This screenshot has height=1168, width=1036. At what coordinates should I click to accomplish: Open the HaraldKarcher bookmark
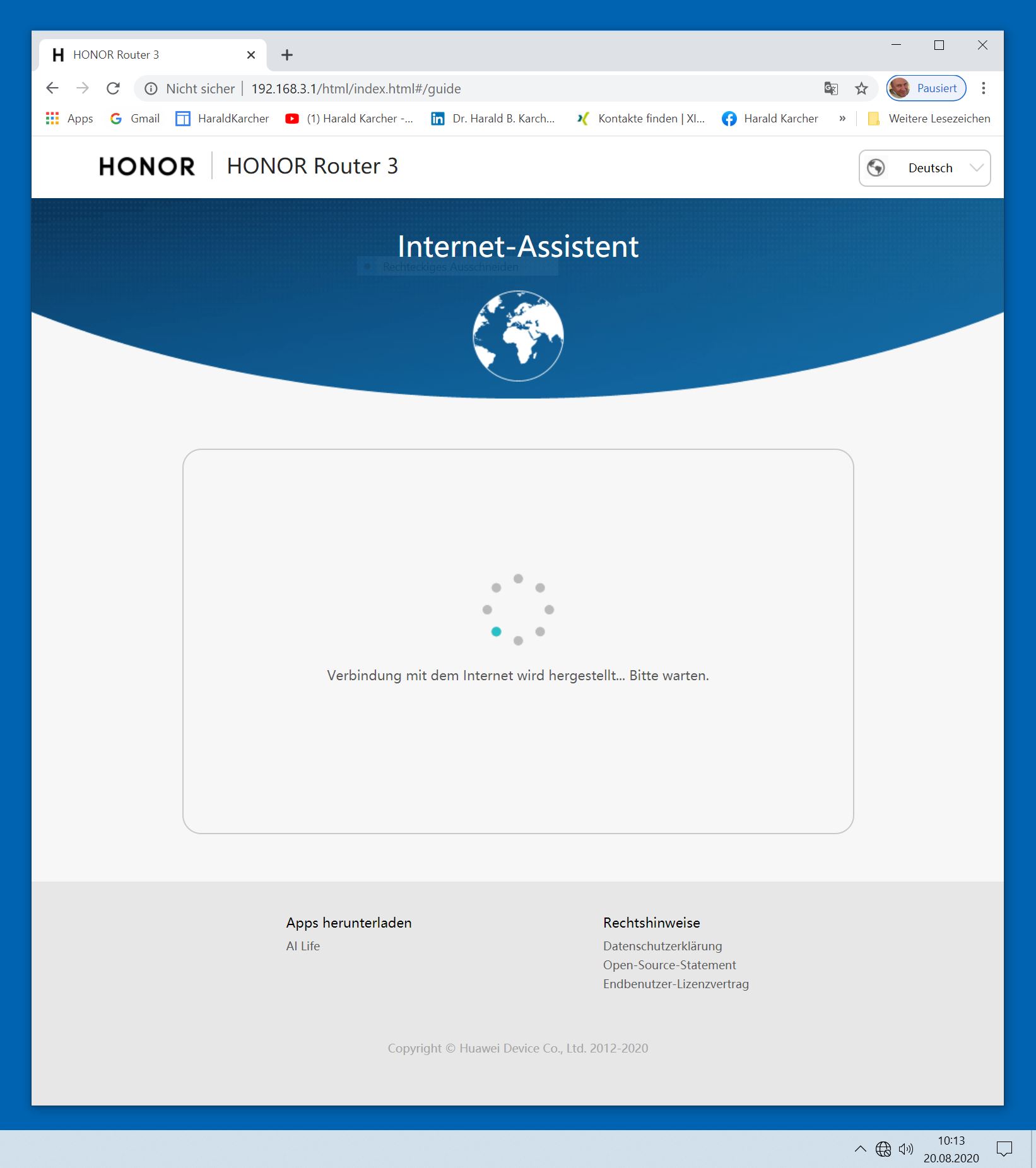222,119
